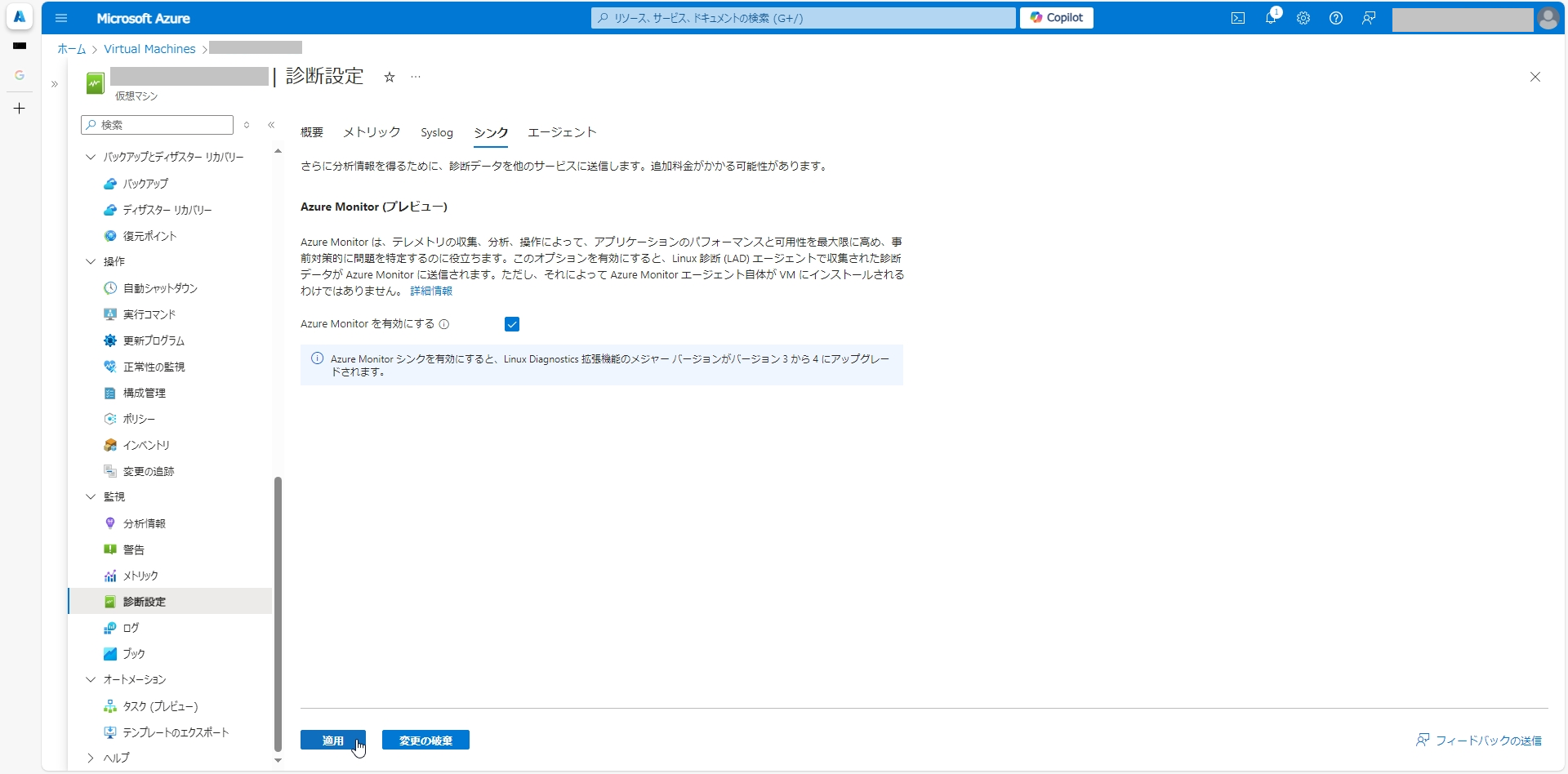Screen dimensions: 1568x774
Task: Launch Copilot
Action: [1057, 18]
